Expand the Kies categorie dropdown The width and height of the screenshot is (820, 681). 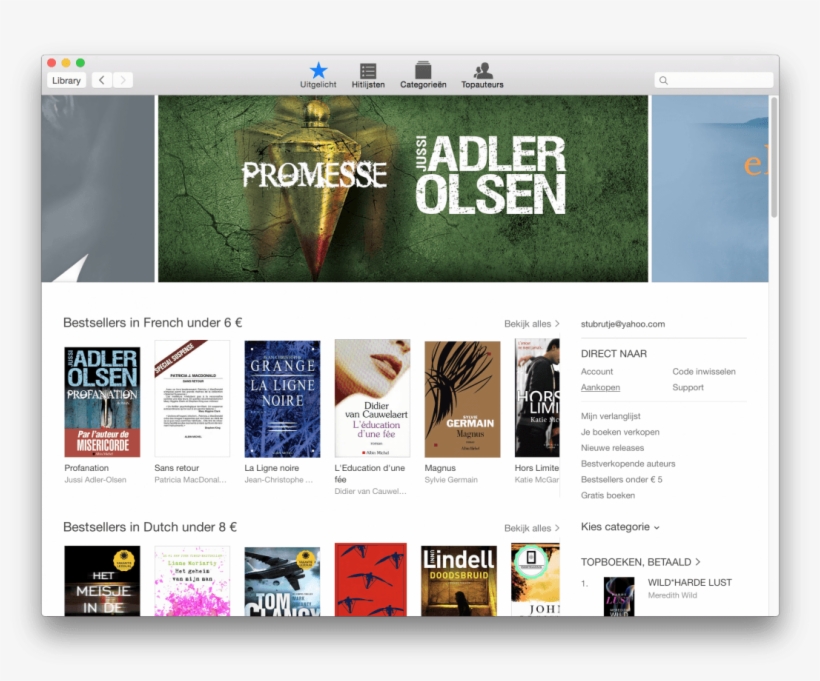(620, 527)
